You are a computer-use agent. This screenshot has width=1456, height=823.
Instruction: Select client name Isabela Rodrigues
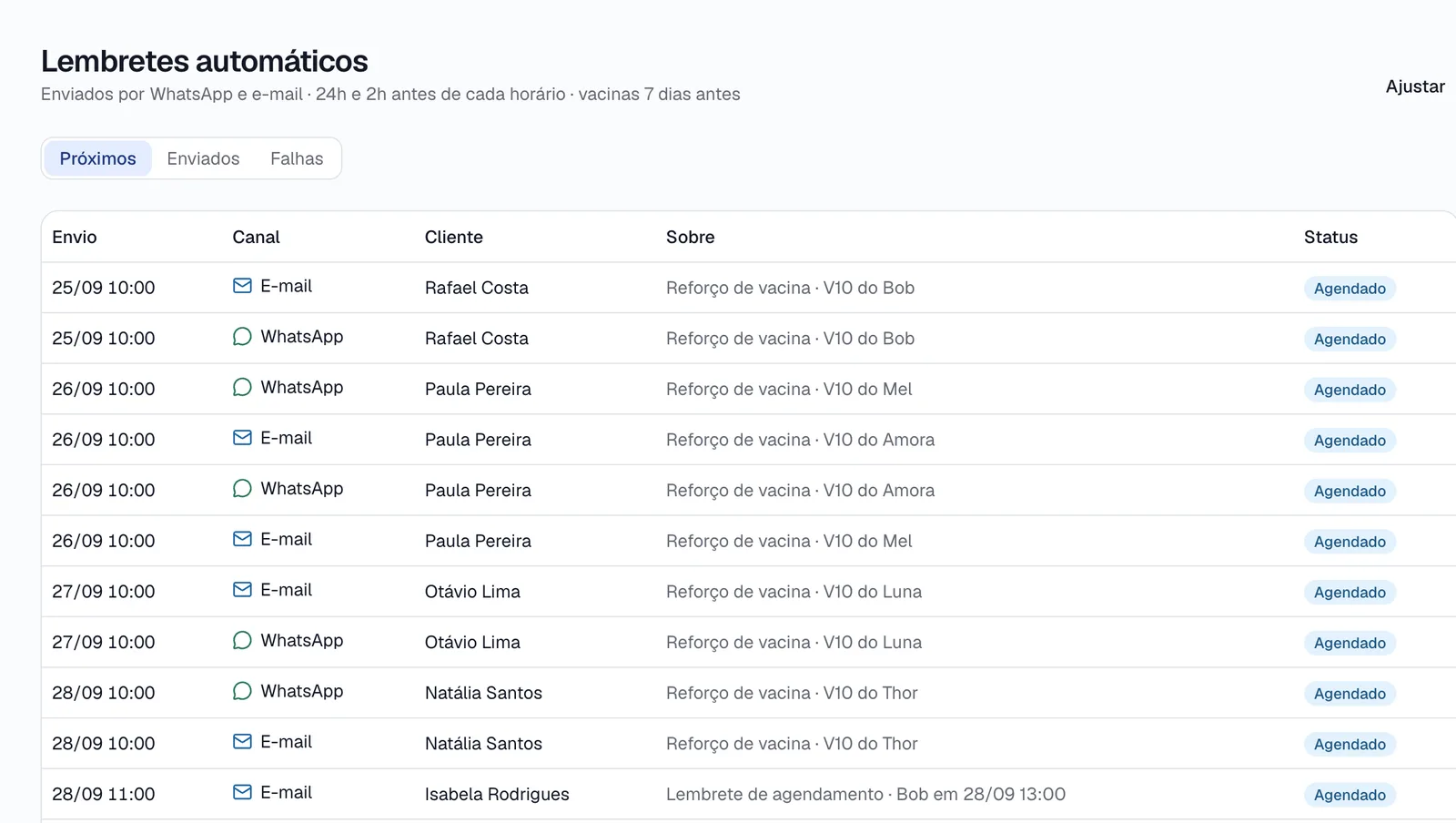click(497, 794)
